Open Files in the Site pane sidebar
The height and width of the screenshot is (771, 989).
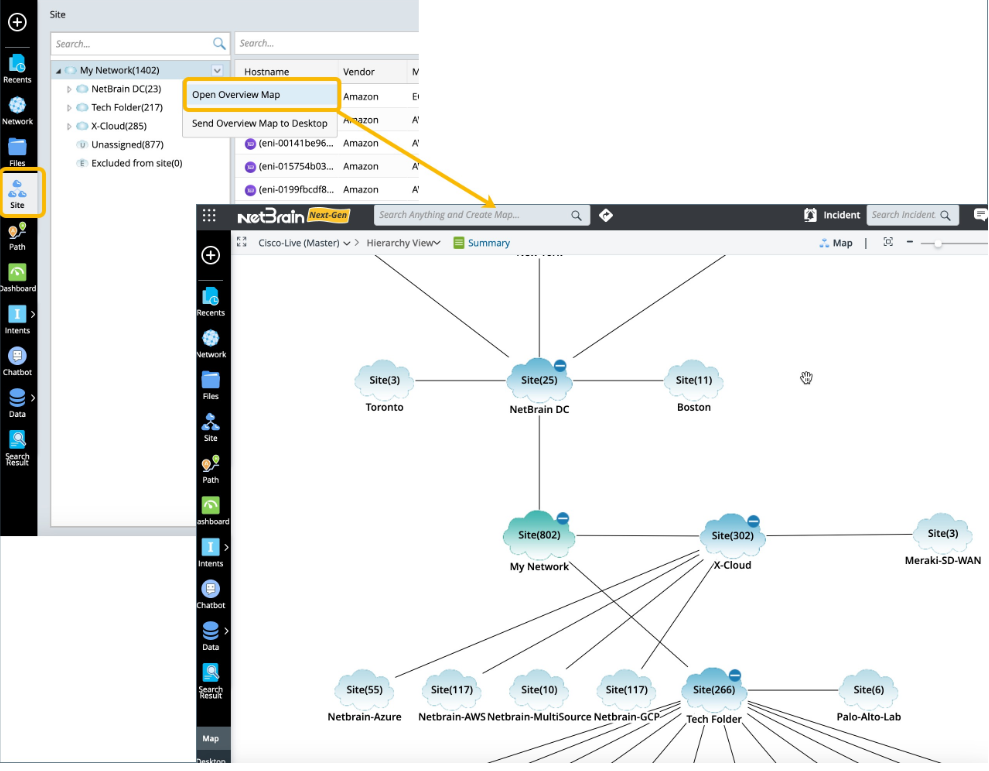point(17,152)
